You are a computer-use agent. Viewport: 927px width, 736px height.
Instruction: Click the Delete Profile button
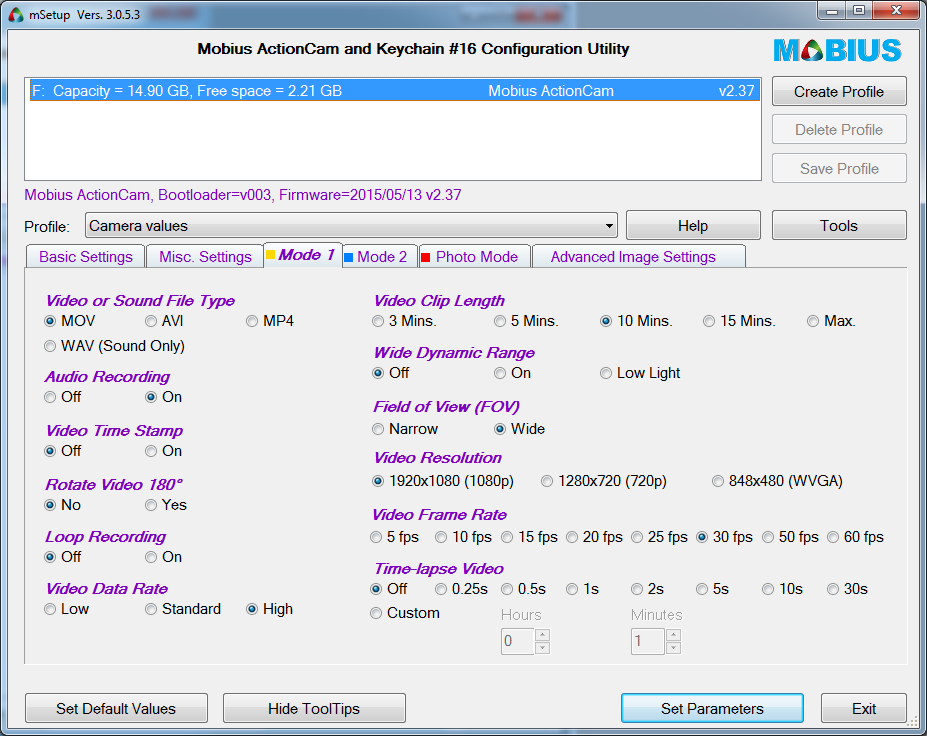pyautogui.click(x=838, y=129)
